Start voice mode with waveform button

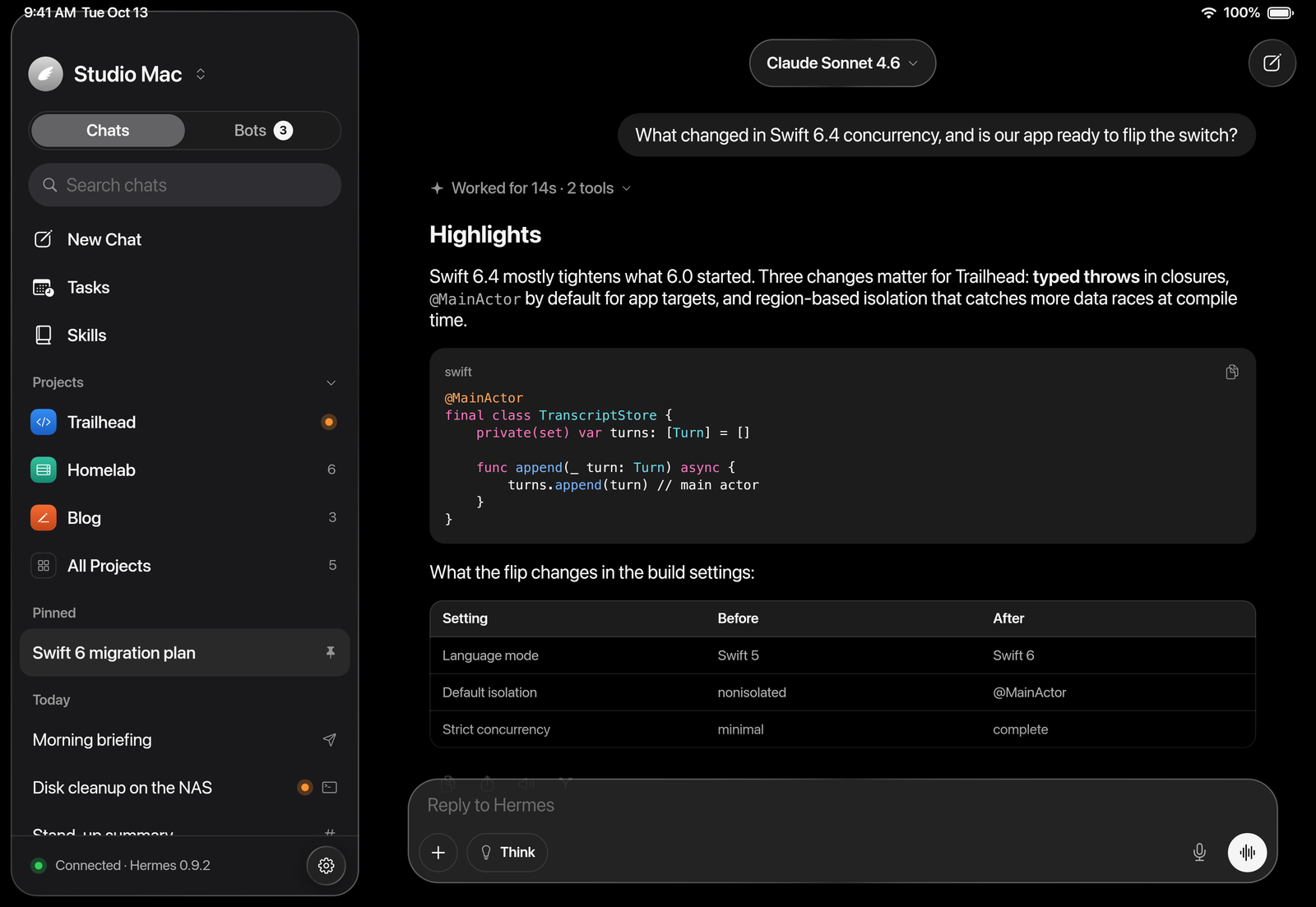tap(1247, 853)
